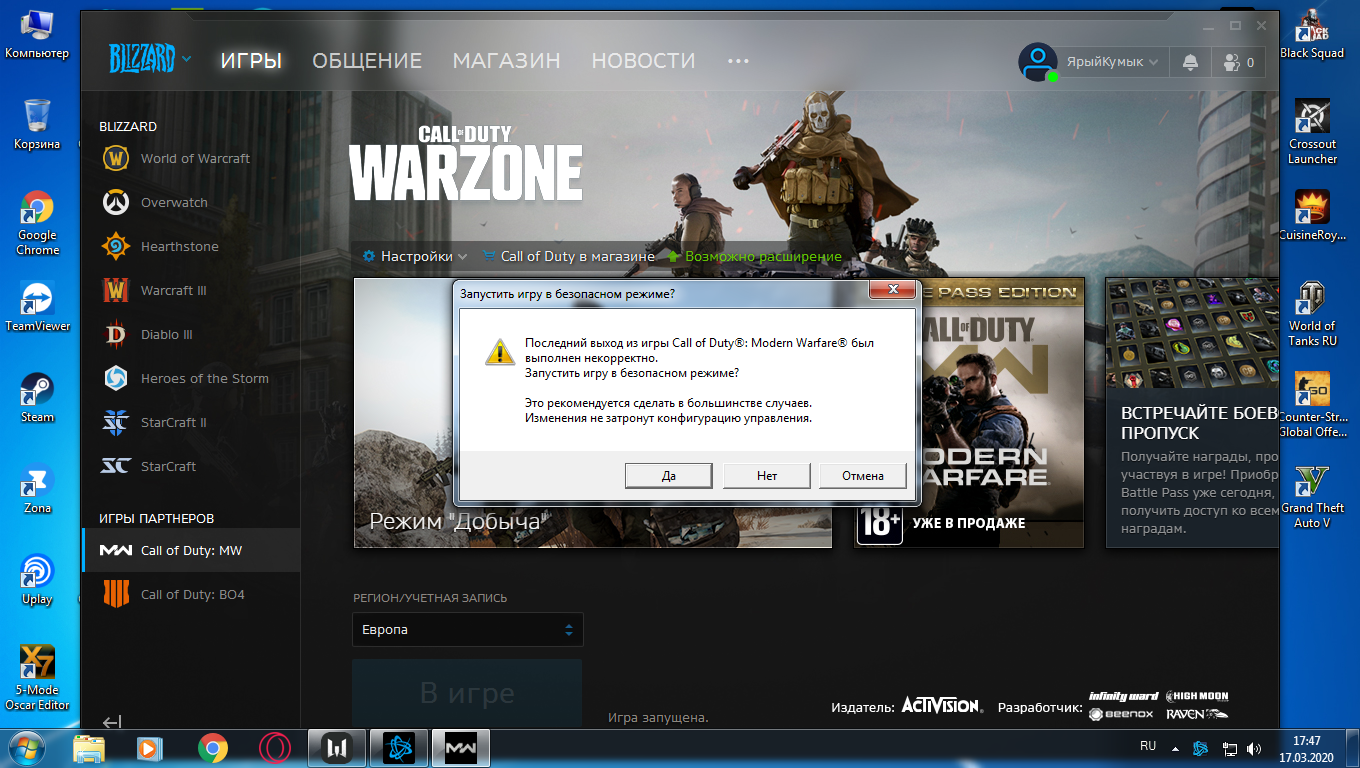Open Uplay desktop shortcut
Screen dimensions: 1360x768
coord(37,580)
